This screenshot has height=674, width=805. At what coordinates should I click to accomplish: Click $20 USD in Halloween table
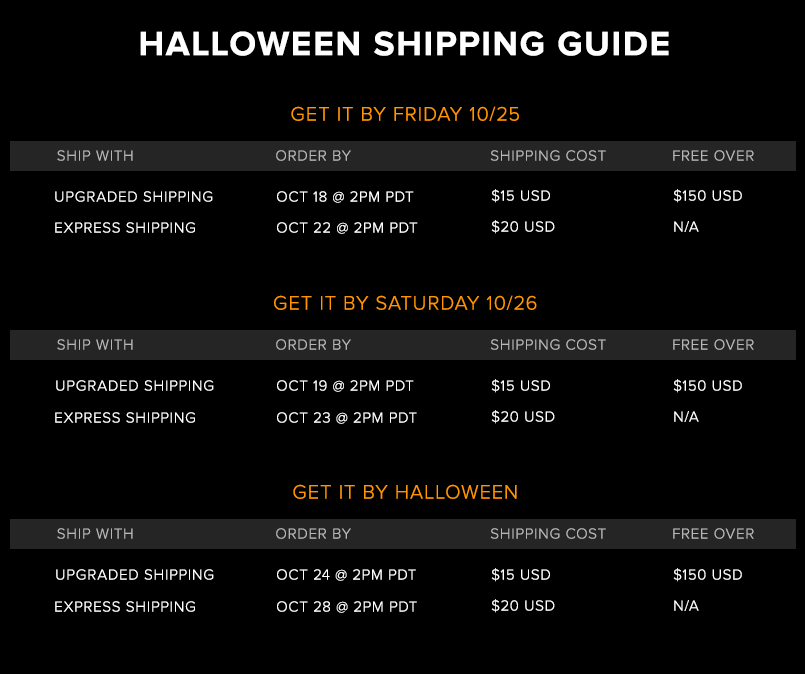click(523, 606)
